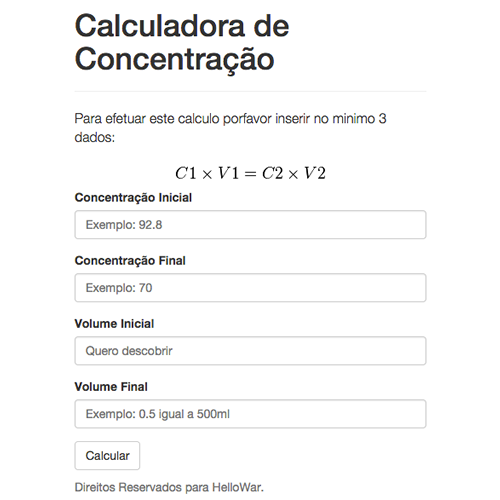Screen dimensions: 500x500
Task: Click the word 'Concentração' in the page title
Action: 174,60
